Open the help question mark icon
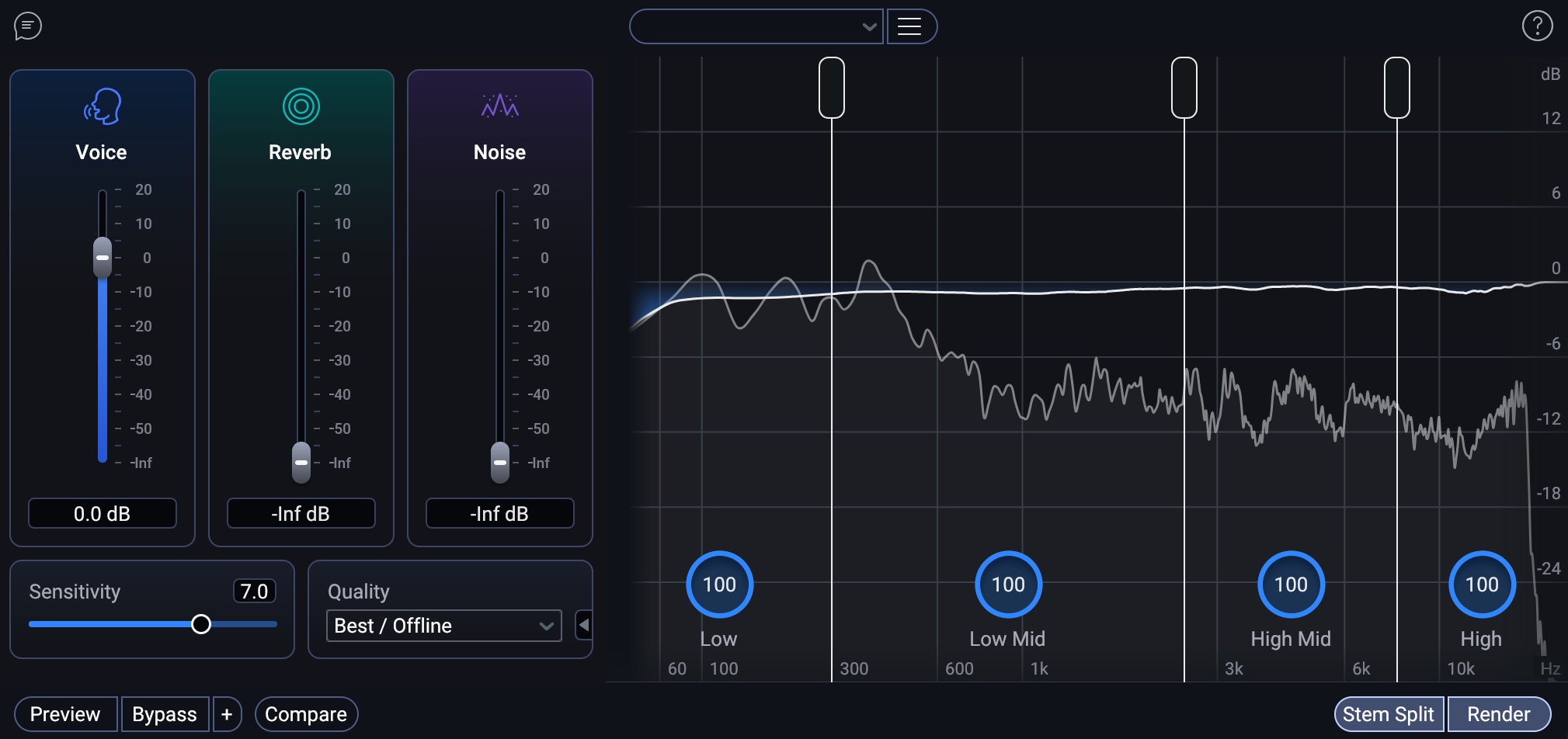The height and width of the screenshot is (739, 1568). pos(1537,26)
